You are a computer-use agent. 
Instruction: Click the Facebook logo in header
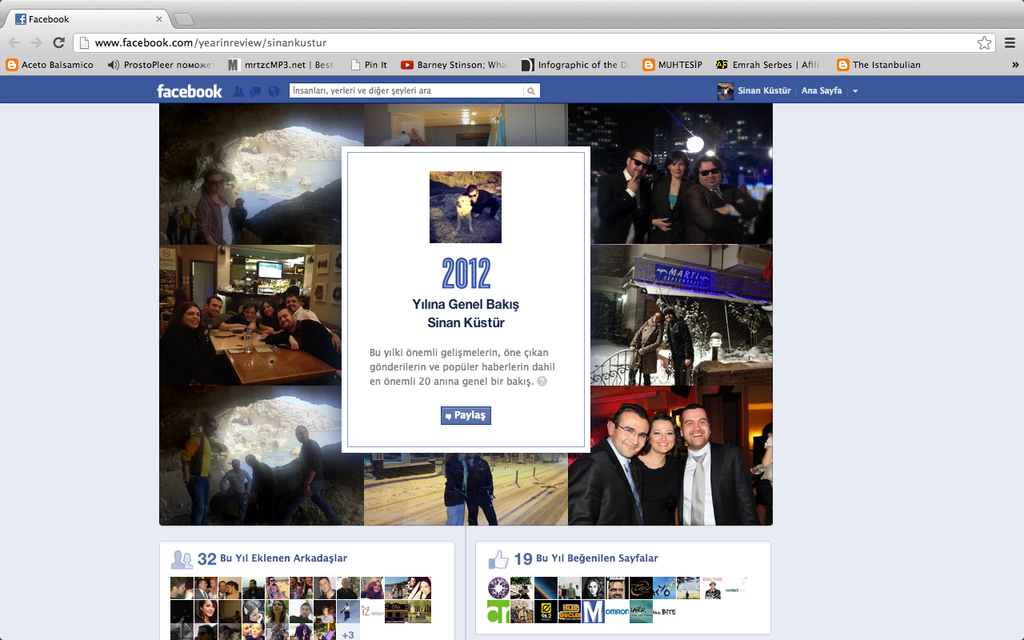(x=189, y=91)
